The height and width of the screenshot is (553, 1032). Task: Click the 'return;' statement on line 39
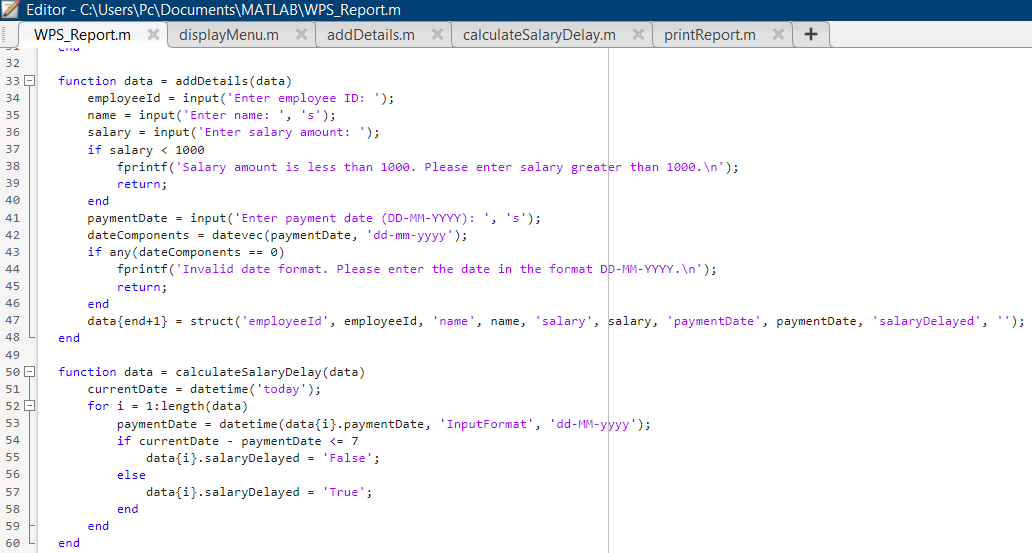click(142, 184)
